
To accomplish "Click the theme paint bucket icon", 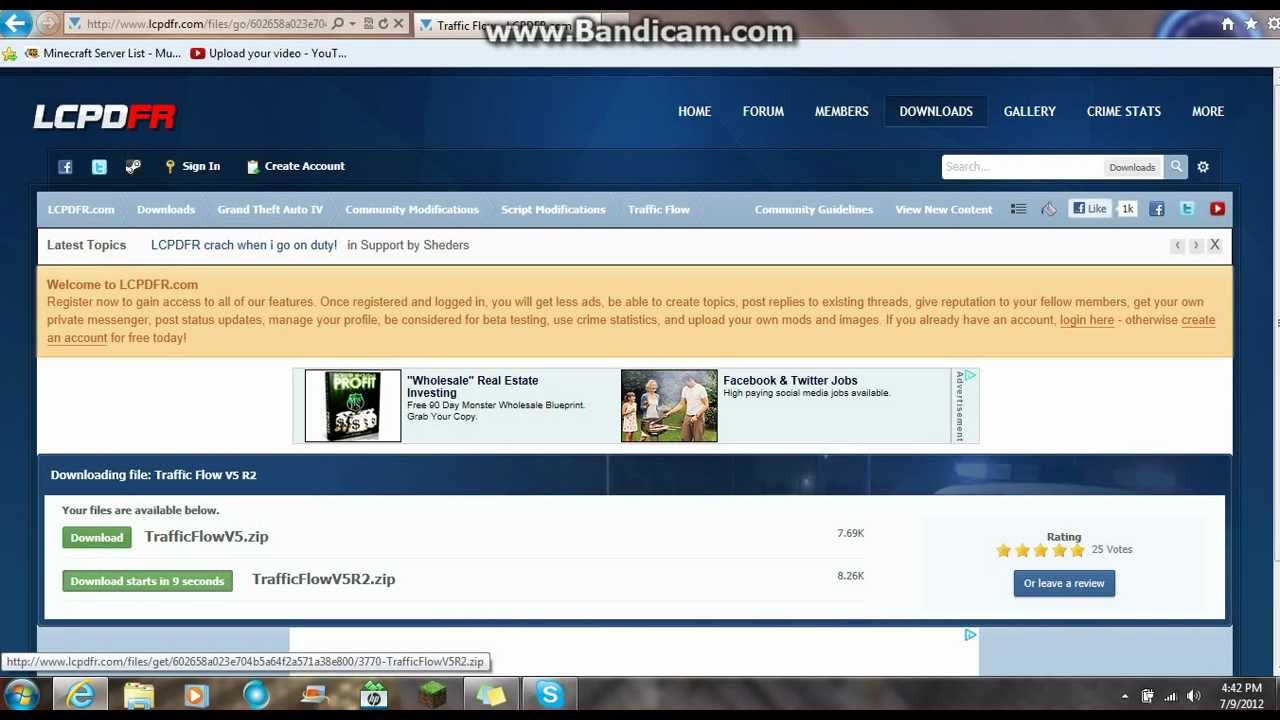I will click(x=1048, y=209).
